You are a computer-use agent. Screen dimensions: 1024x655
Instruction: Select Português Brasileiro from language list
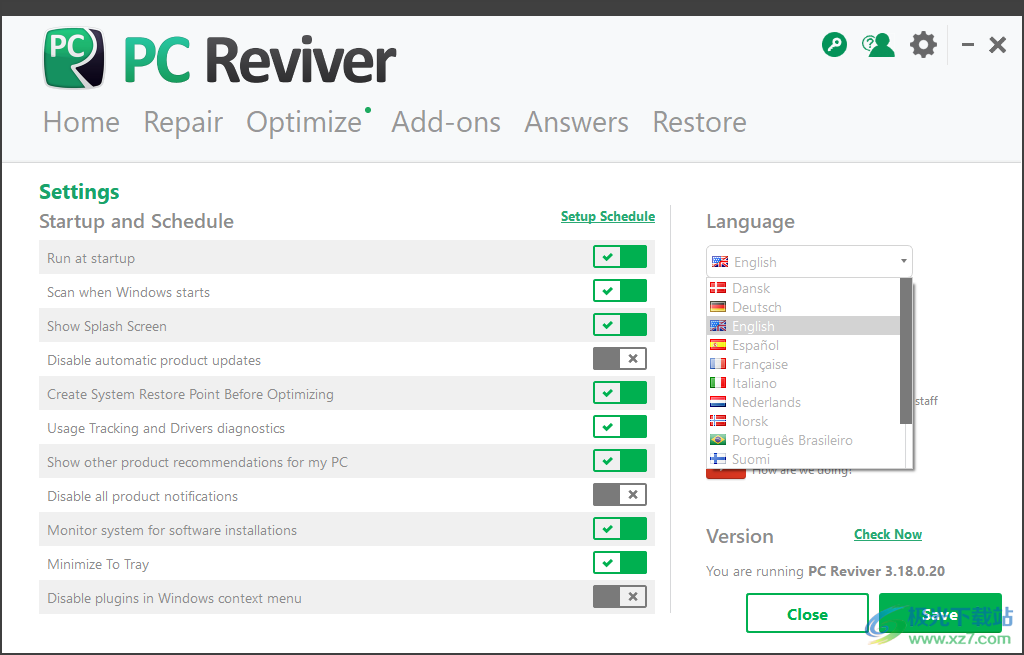click(x=803, y=439)
